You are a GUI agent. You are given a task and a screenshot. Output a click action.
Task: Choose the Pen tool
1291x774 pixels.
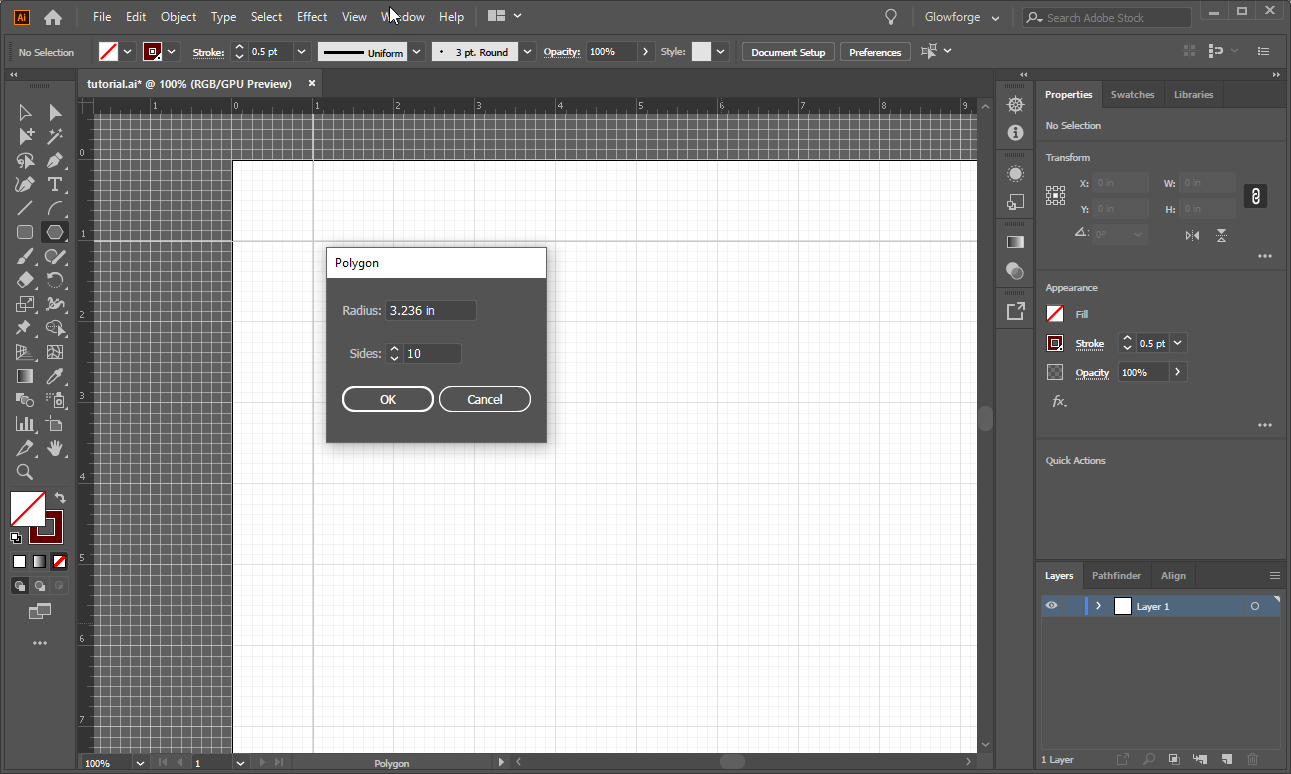(x=55, y=160)
